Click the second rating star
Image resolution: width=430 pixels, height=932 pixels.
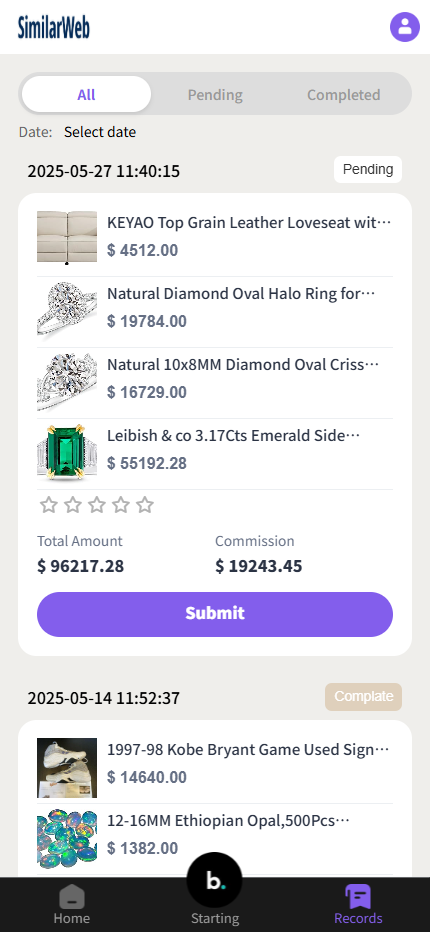coord(73,505)
